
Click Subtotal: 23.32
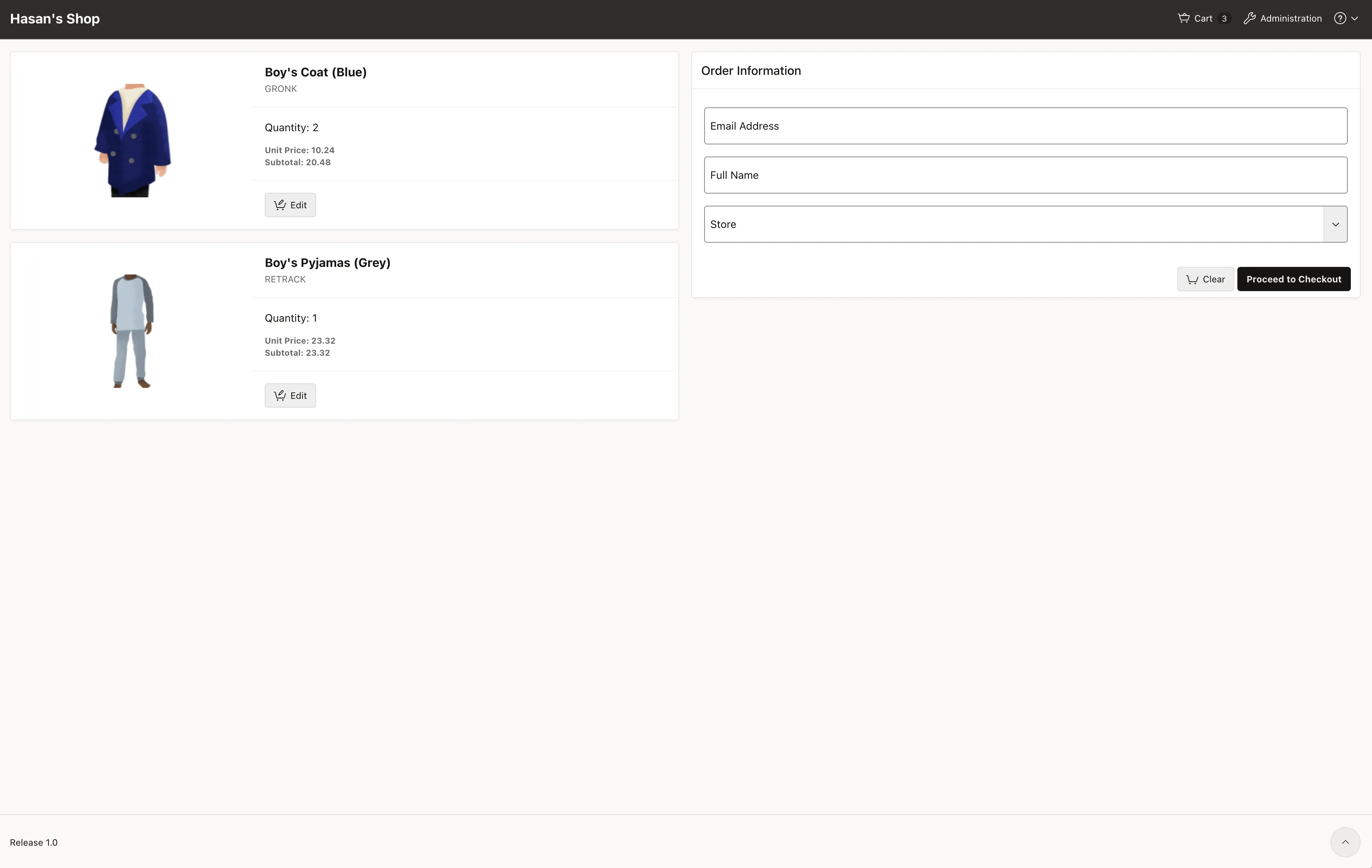point(297,353)
